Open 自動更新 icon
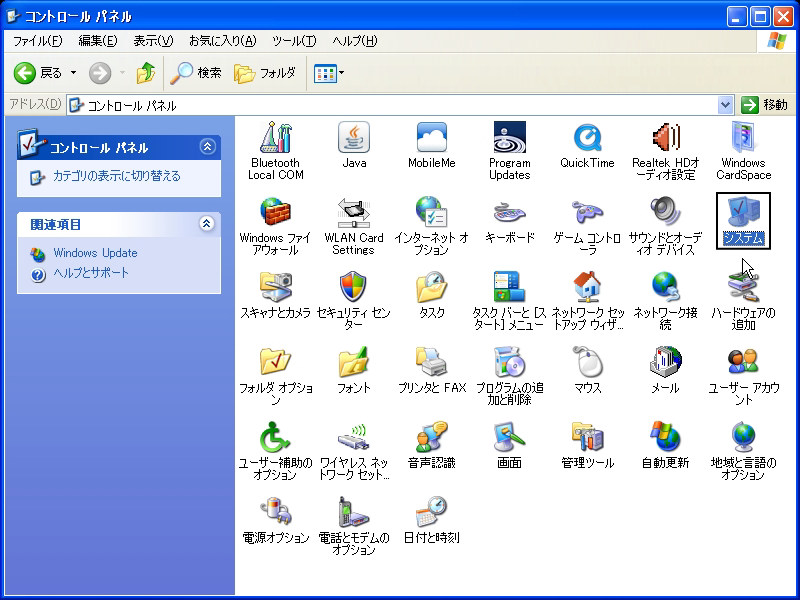This screenshot has width=800, height=600. click(665, 437)
